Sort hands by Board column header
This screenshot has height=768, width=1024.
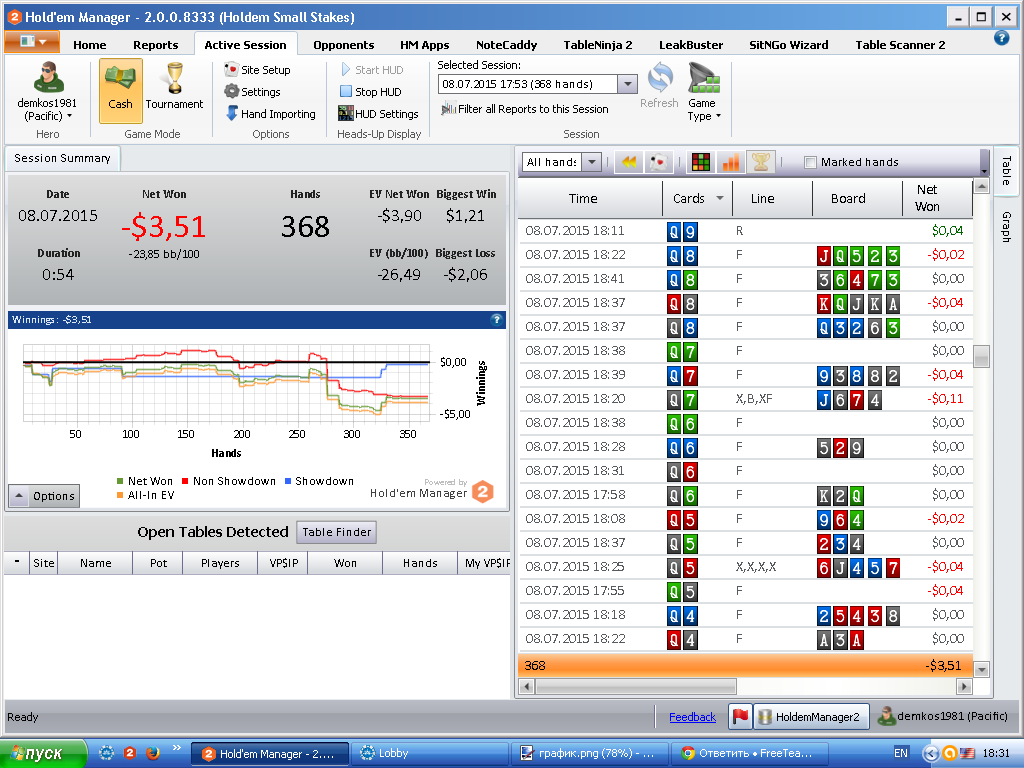848,199
